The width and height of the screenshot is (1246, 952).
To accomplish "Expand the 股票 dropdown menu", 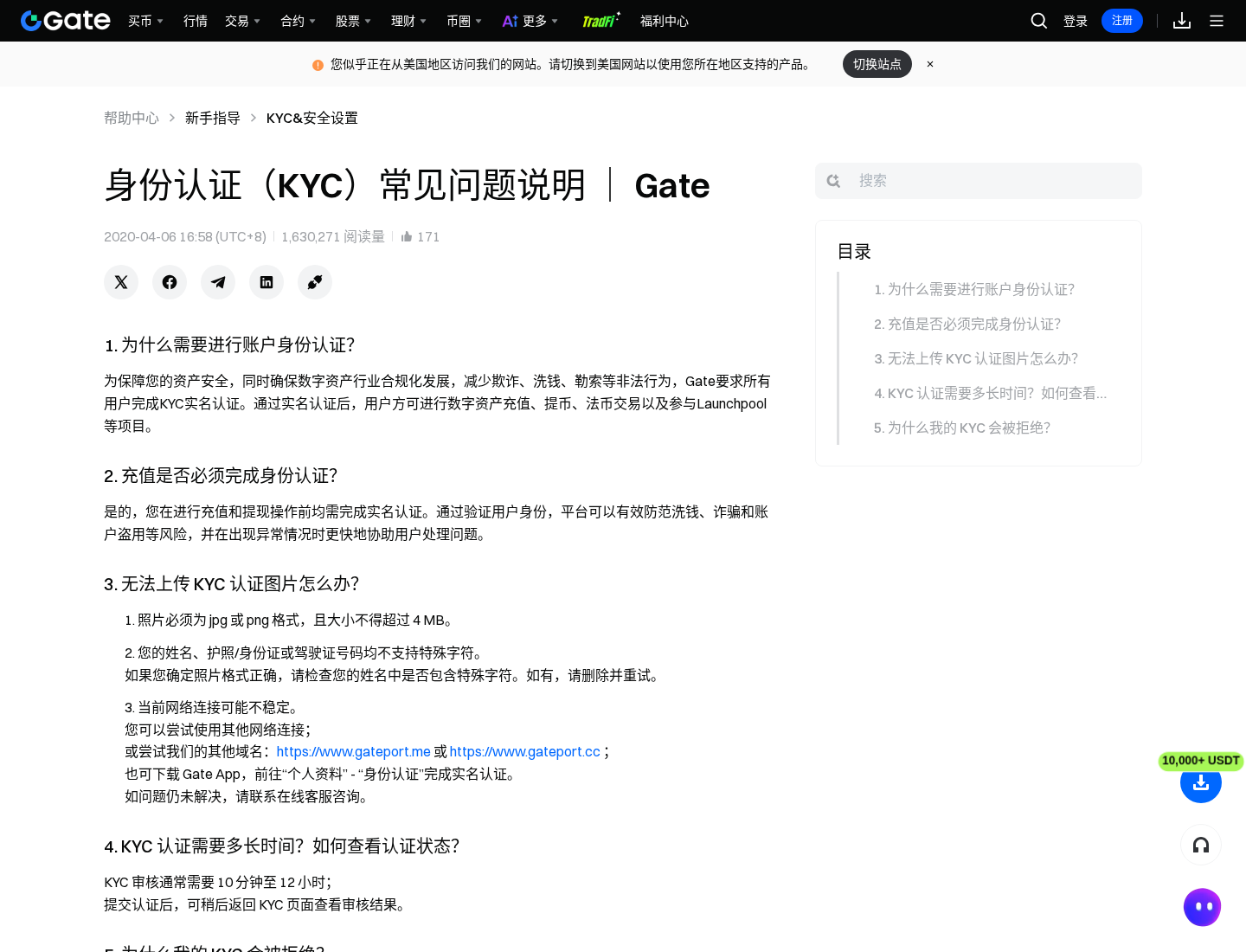I will (354, 21).
